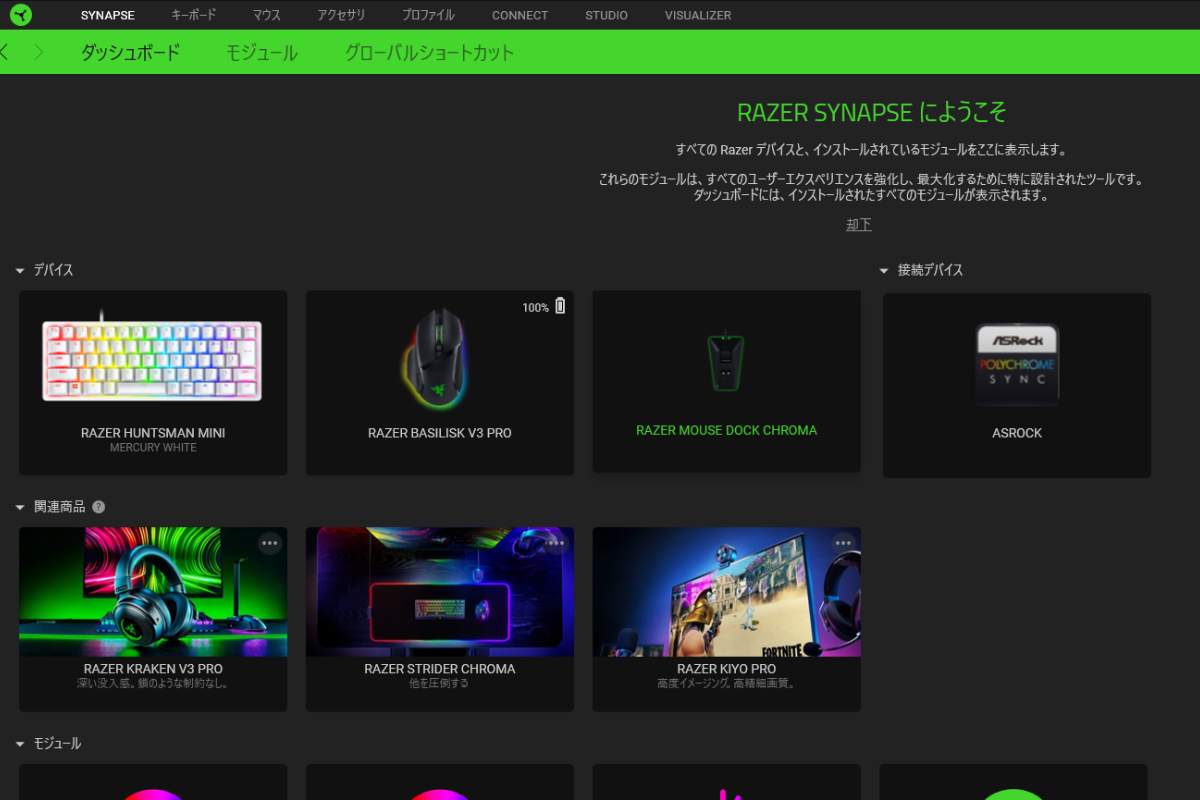This screenshot has width=1200, height=800.
Task: Open options menu on Strider Chroma card
Action: pos(556,543)
